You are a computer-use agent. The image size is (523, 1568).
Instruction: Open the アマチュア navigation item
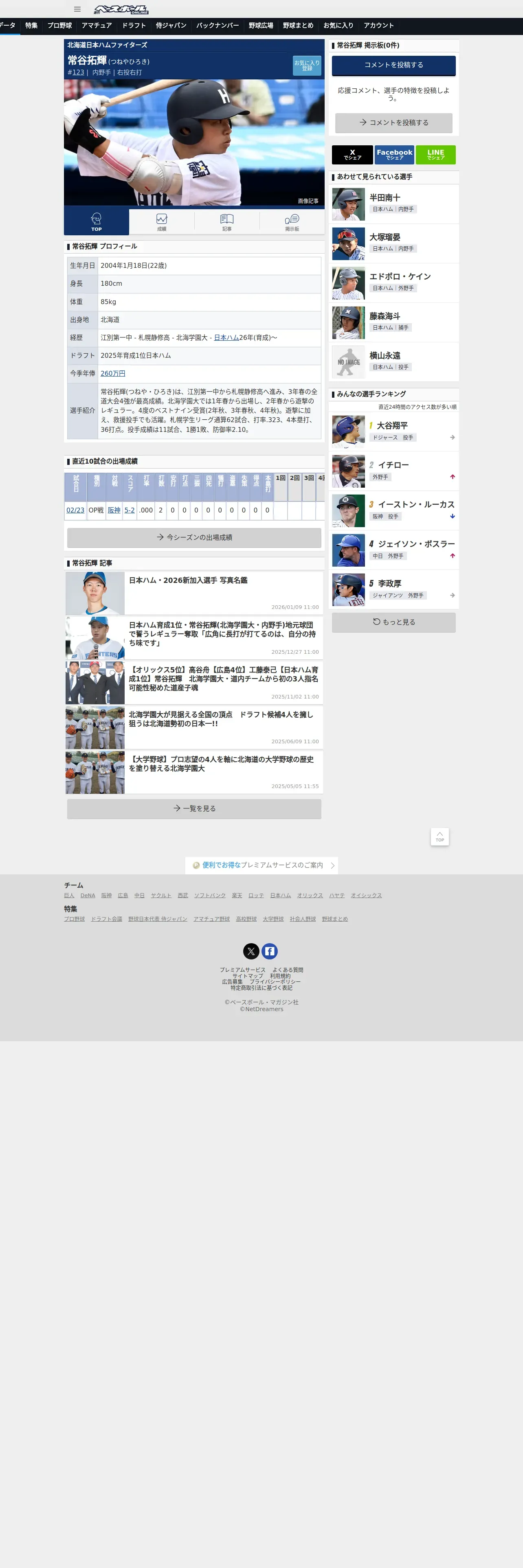tap(97, 26)
